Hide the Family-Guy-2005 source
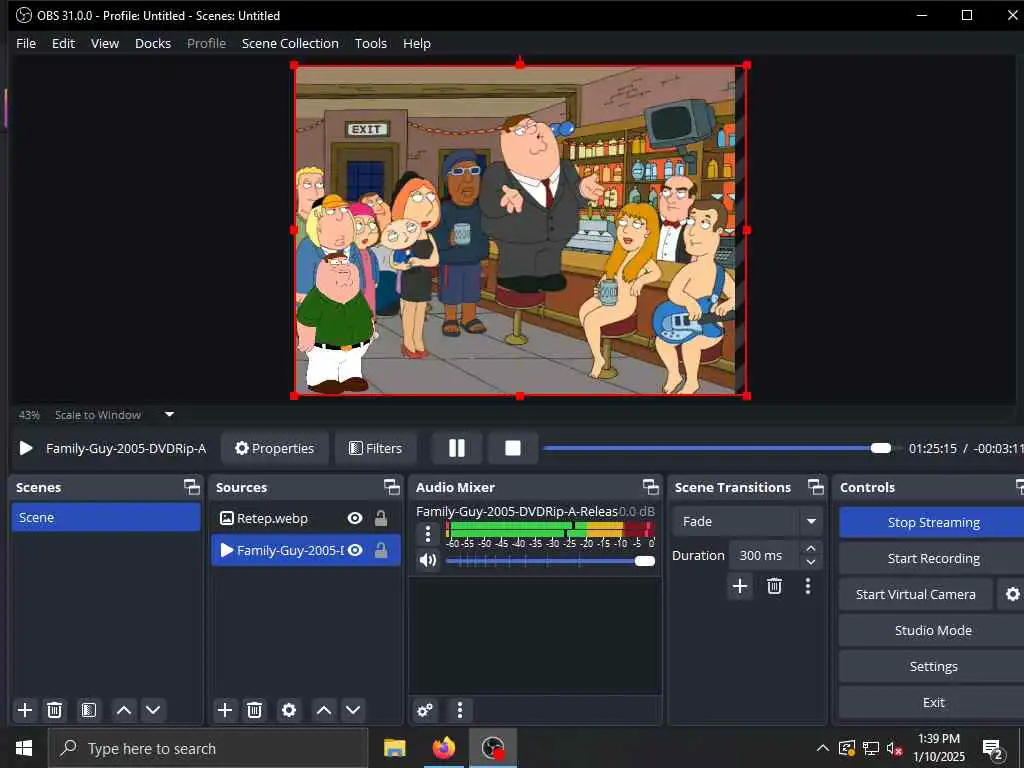Screen dimensions: 1024x768 355,550
